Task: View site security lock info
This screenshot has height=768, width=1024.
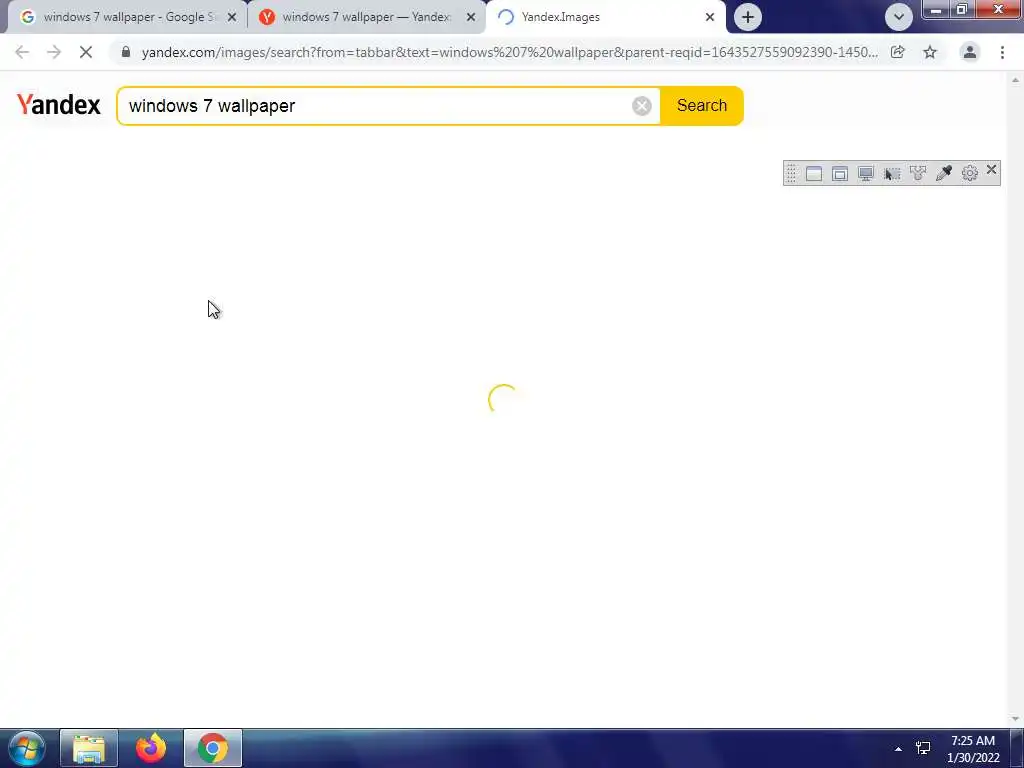Action: point(126,52)
